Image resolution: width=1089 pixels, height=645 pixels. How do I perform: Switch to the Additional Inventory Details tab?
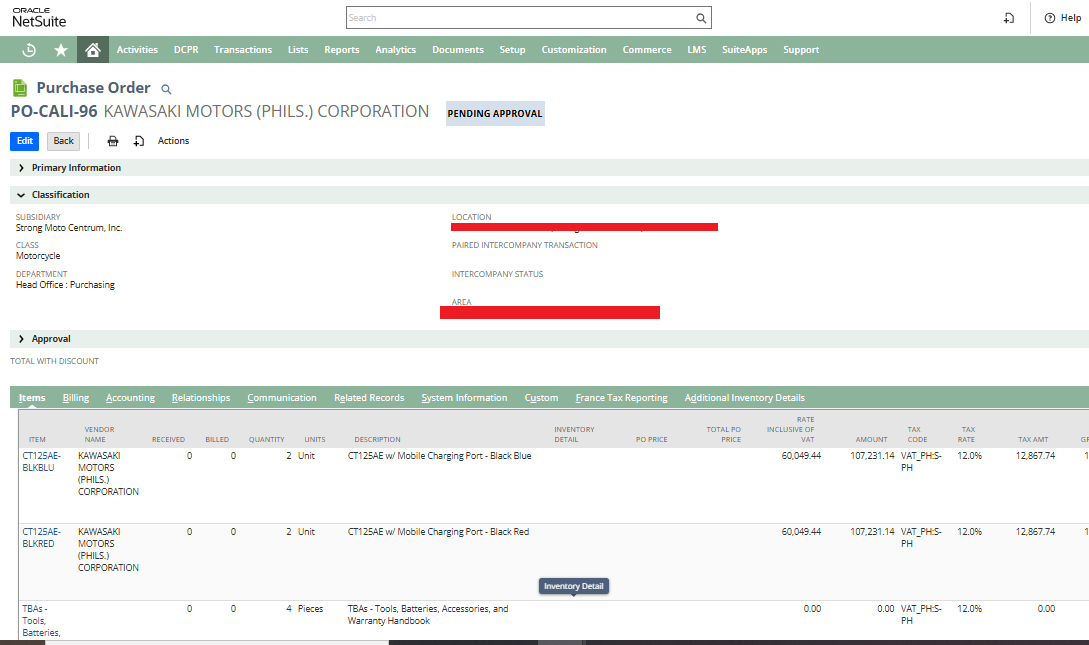pyautogui.click(x=745, y=398)
